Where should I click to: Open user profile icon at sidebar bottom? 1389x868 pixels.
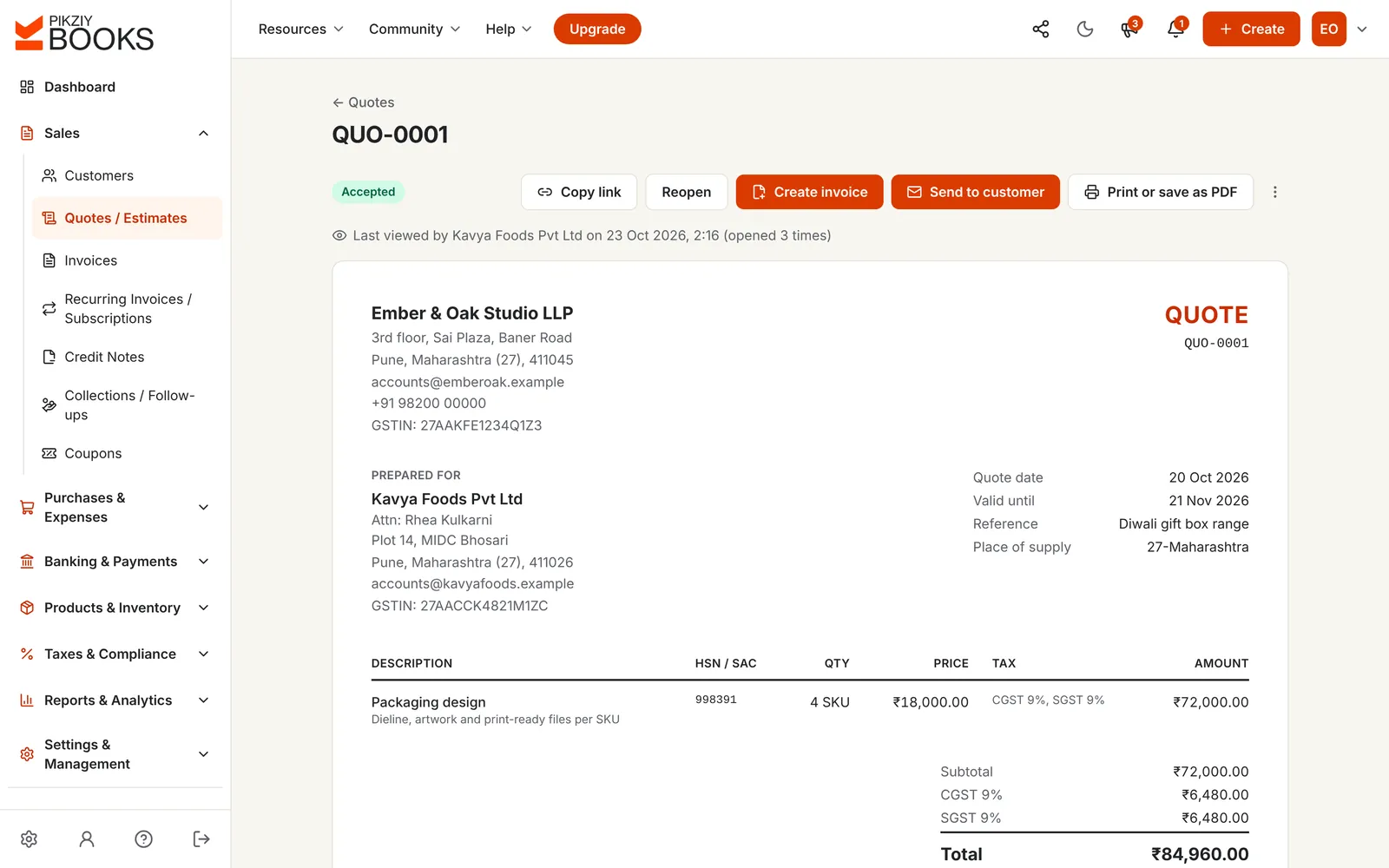coord(87,838)
